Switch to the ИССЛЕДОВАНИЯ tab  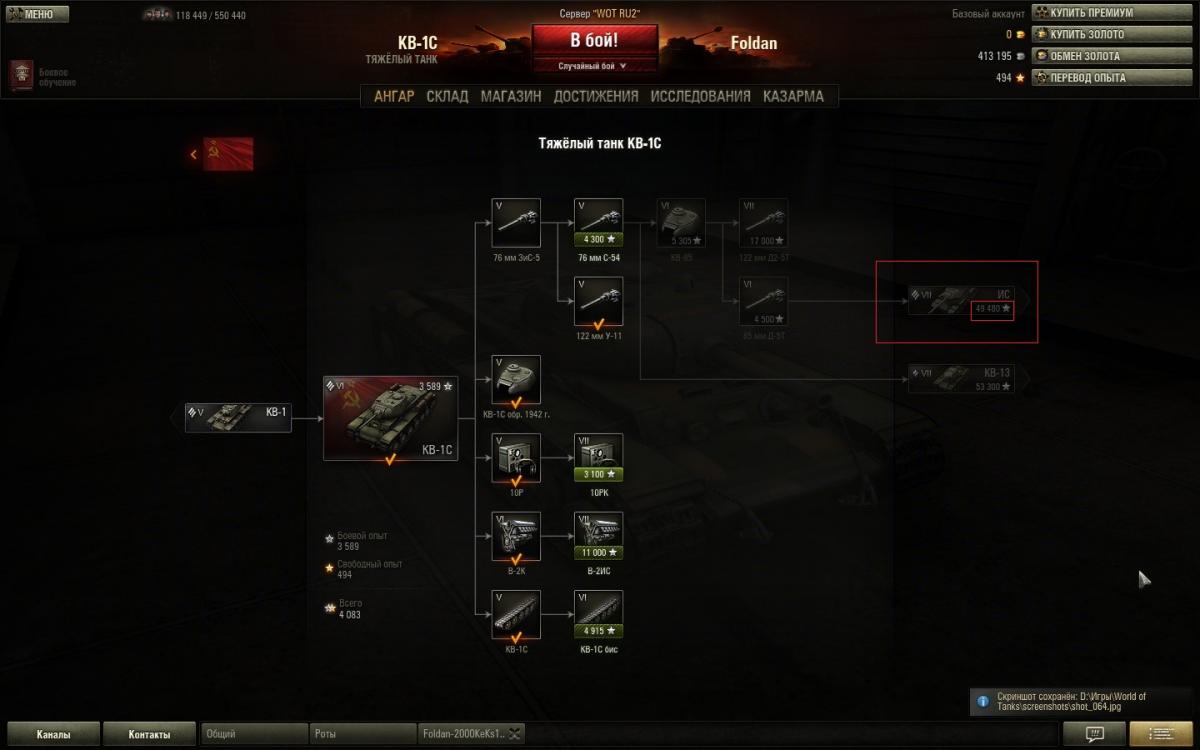pyautogui.click(x=700, y=96)
